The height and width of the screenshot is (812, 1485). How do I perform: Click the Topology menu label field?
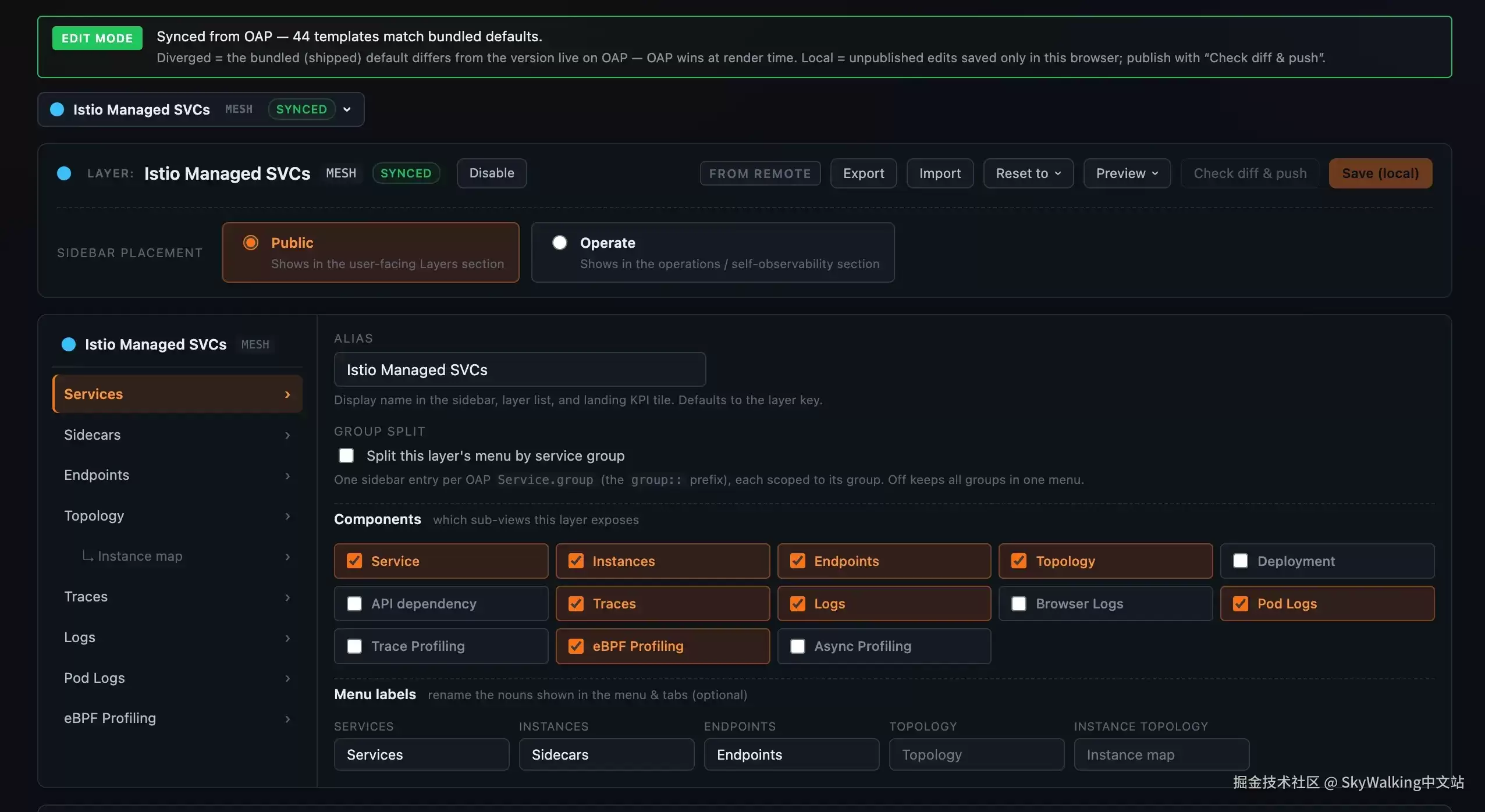click(976, 754)
